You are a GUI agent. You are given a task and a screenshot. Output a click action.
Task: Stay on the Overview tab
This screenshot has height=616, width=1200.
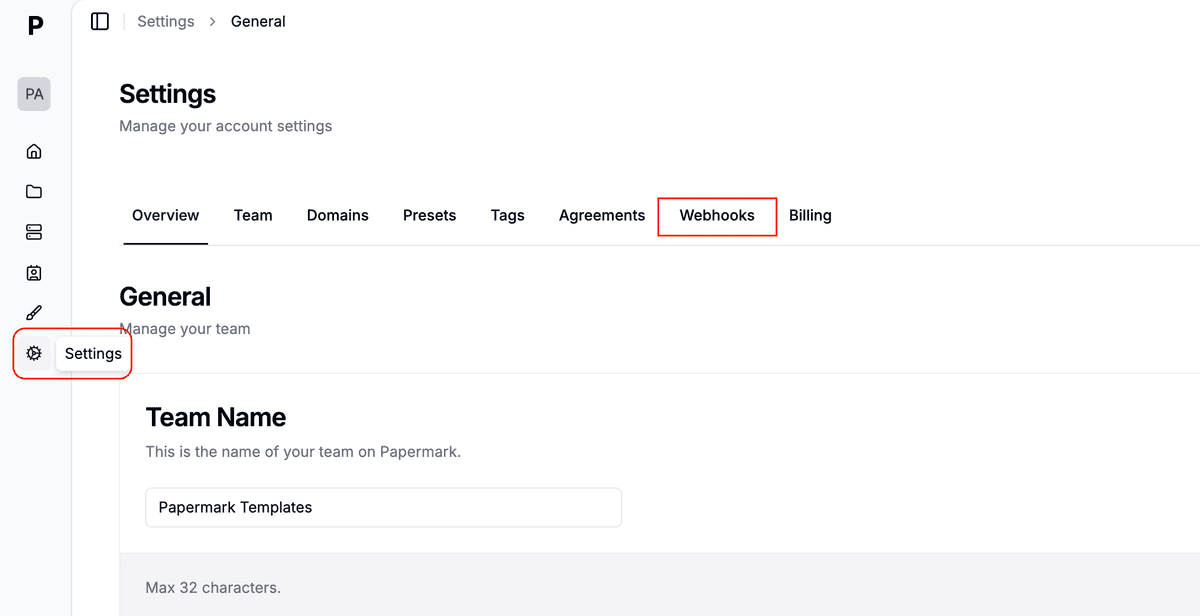[x=165, y=215]
